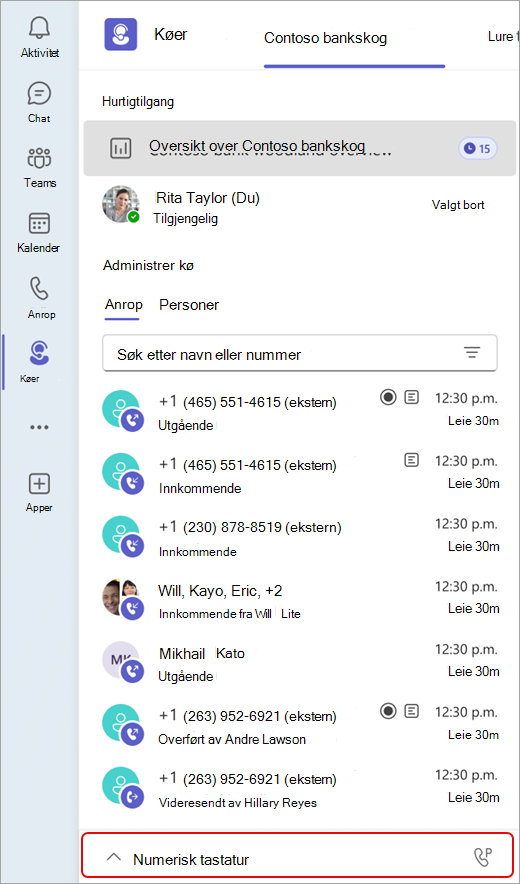
Task: Show more apps with the ellipsis
Action: [x=39, y=427]
